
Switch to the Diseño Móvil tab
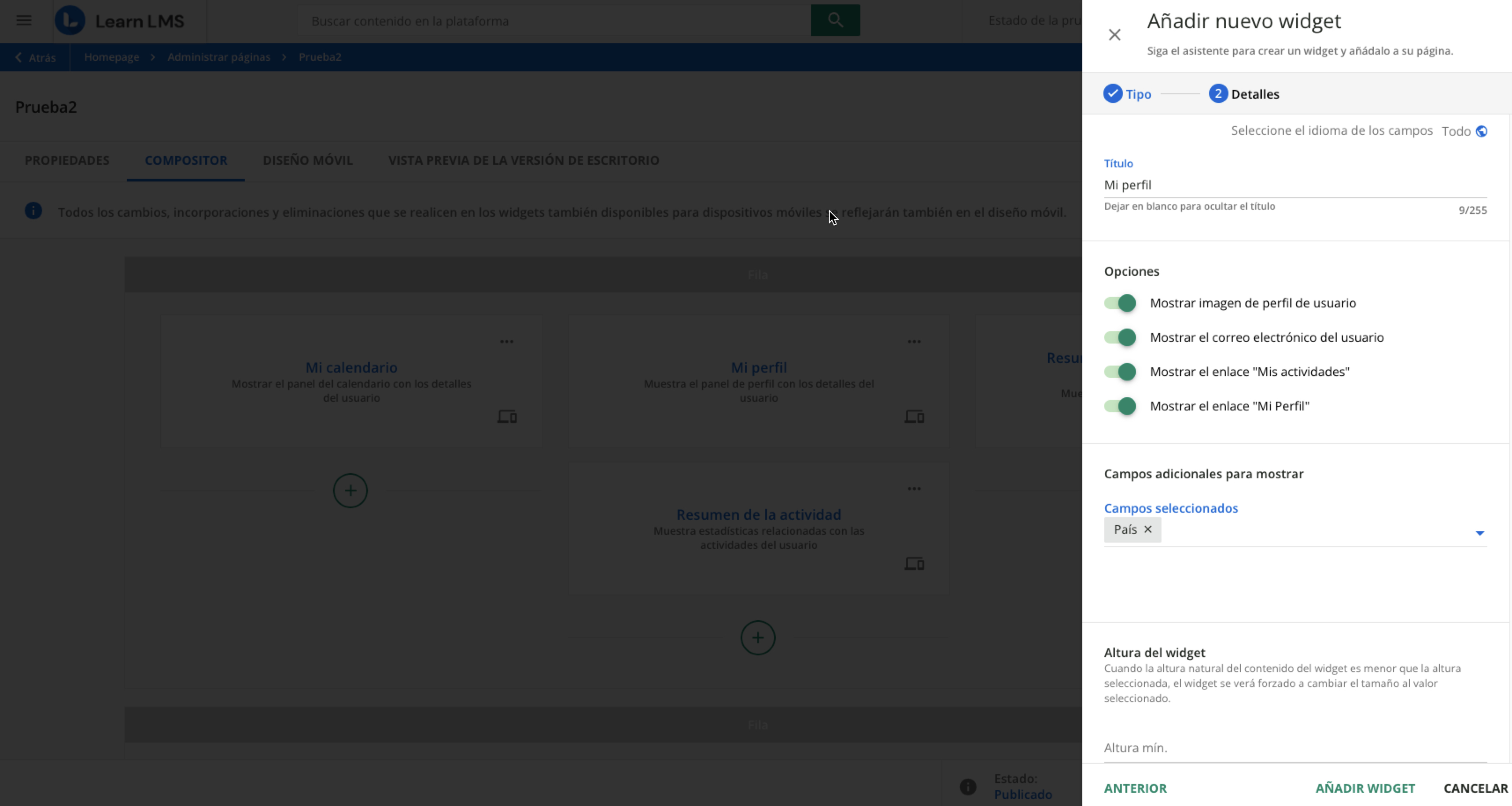pyautogui.click(x=308, y=160)
